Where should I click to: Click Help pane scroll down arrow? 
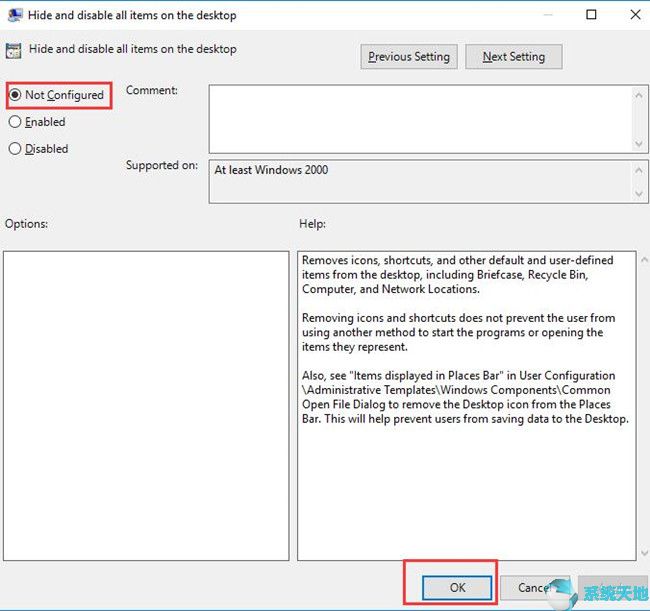pyautogui.click(x=644, y=553)
